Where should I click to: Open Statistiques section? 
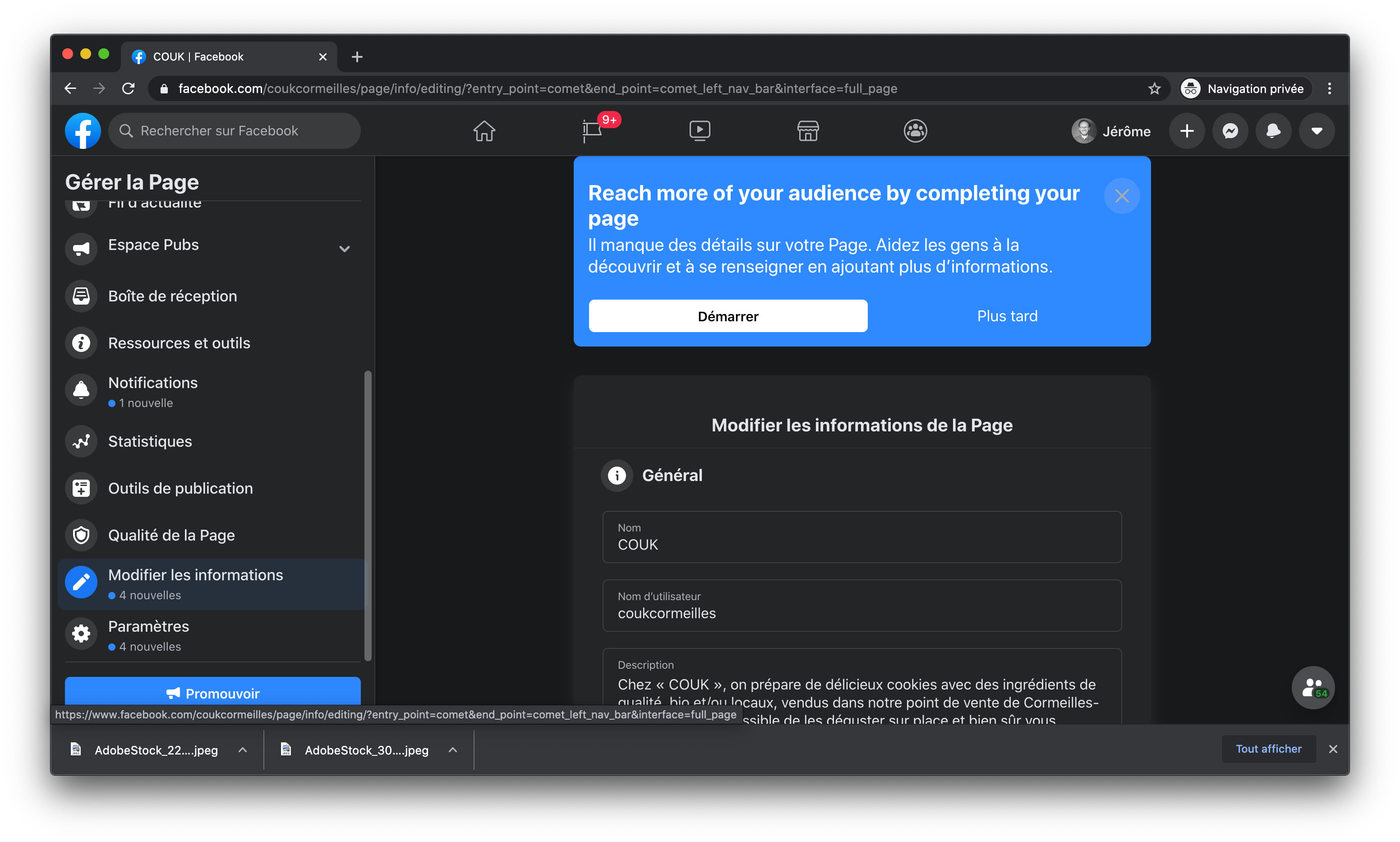coord(212,441)
